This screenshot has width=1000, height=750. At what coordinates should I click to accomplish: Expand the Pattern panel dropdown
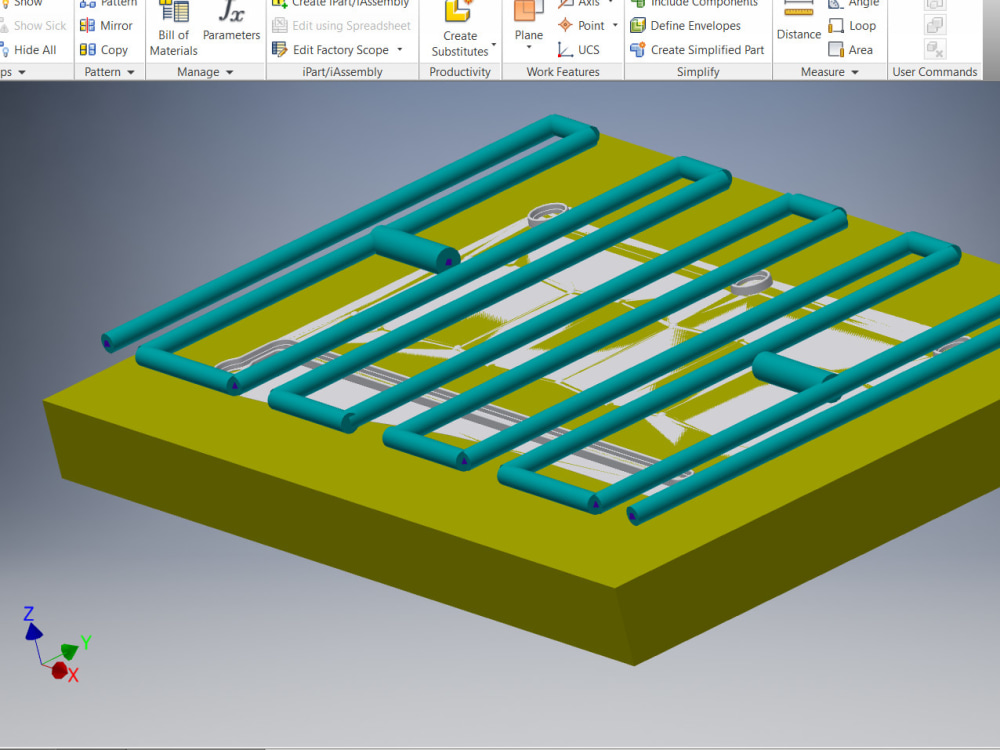[130, 71]
